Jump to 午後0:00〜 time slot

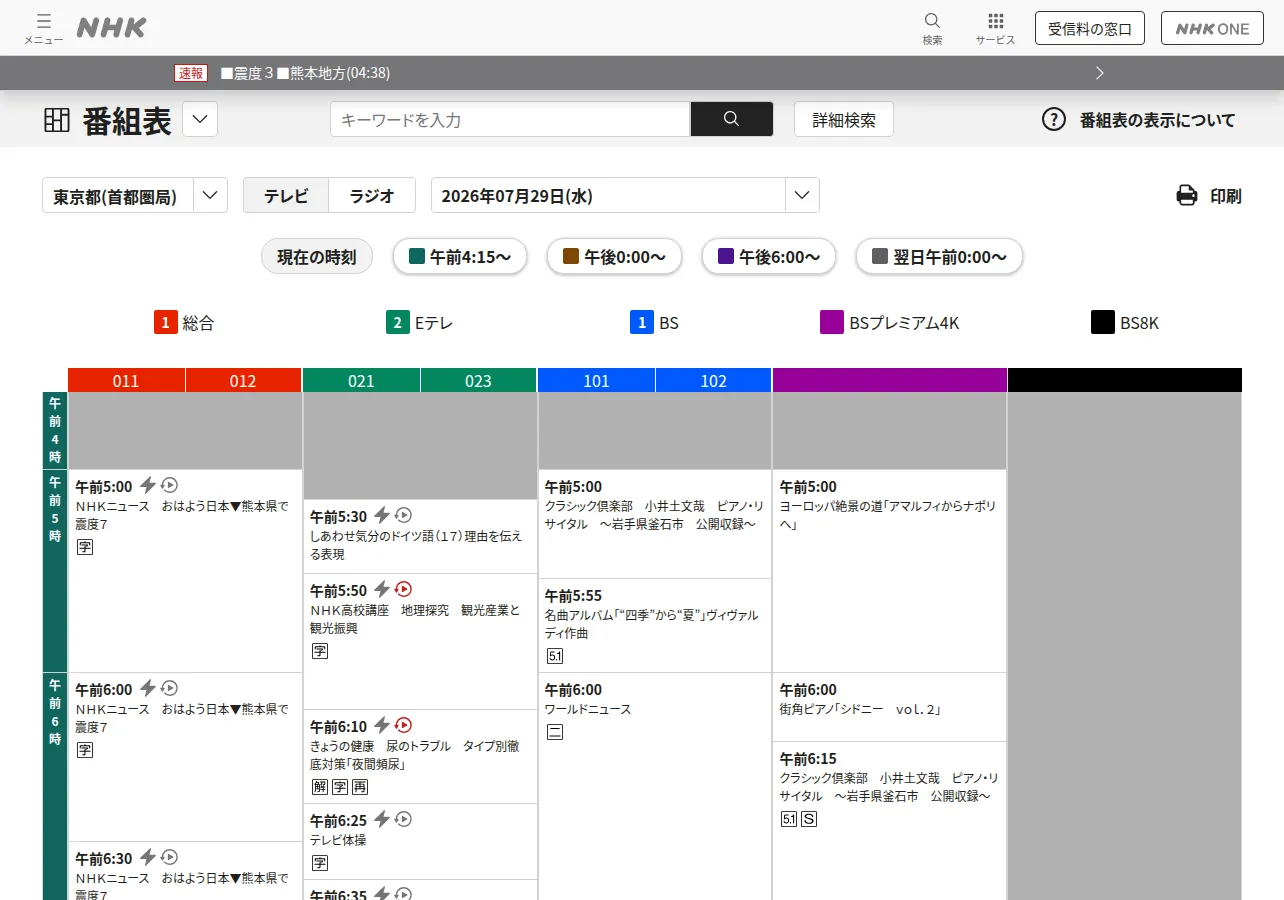tap(614, 256)
